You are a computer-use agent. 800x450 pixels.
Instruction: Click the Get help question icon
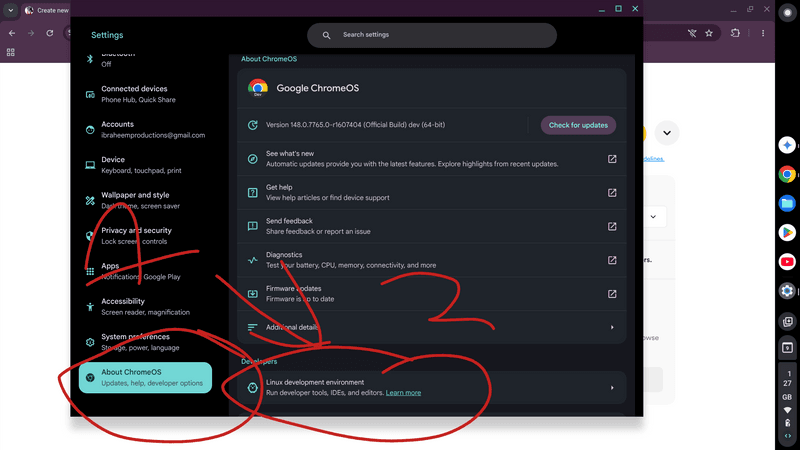pos(253,193)
